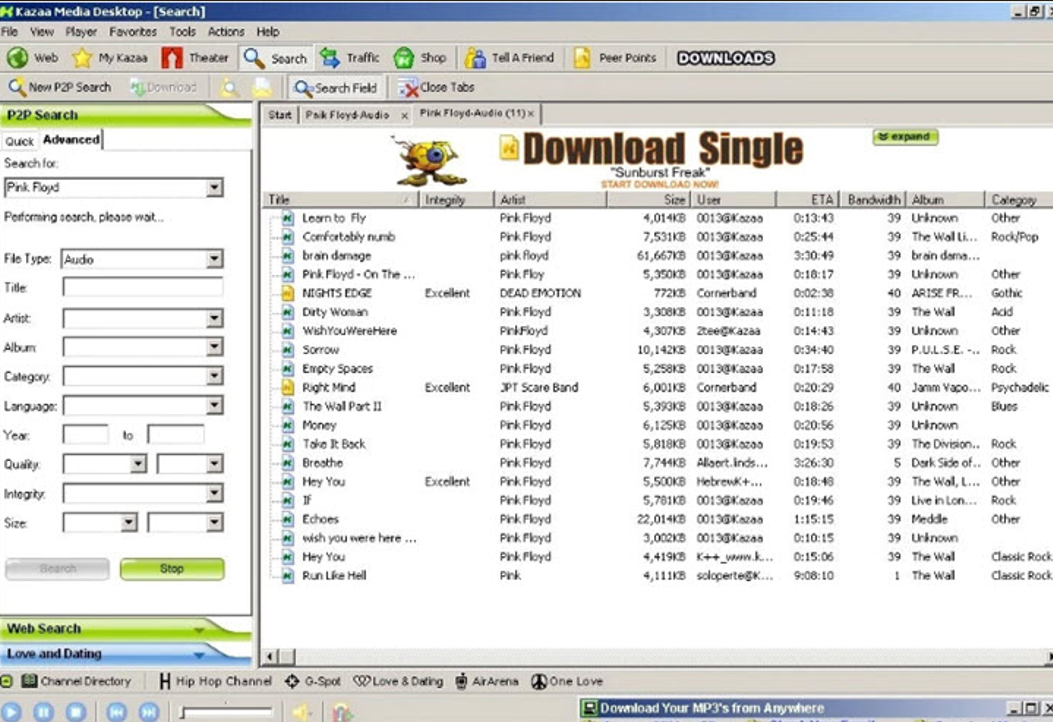
Task: Select the Echoes result row
Action: pos(661,519)
